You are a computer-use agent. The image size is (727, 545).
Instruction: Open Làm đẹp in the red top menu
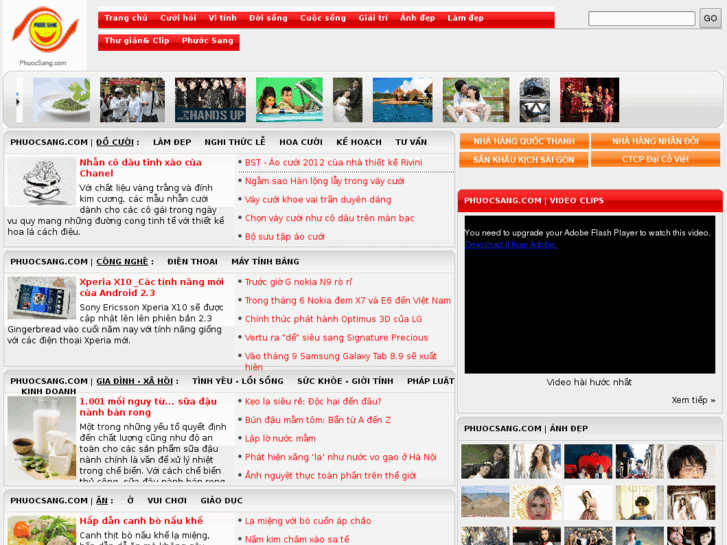[466, 18]
